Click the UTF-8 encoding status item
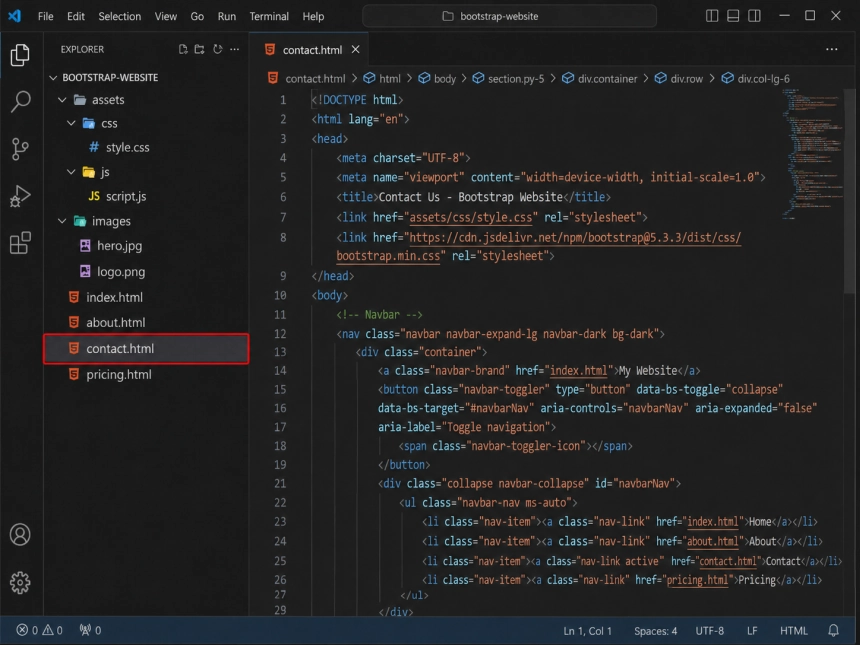Viewport: 860px width, 645px height. (x=710, y=631)
